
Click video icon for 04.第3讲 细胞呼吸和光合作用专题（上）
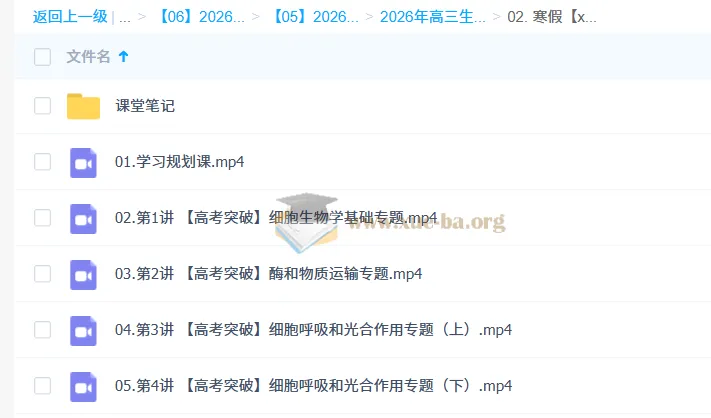(83, 330)
